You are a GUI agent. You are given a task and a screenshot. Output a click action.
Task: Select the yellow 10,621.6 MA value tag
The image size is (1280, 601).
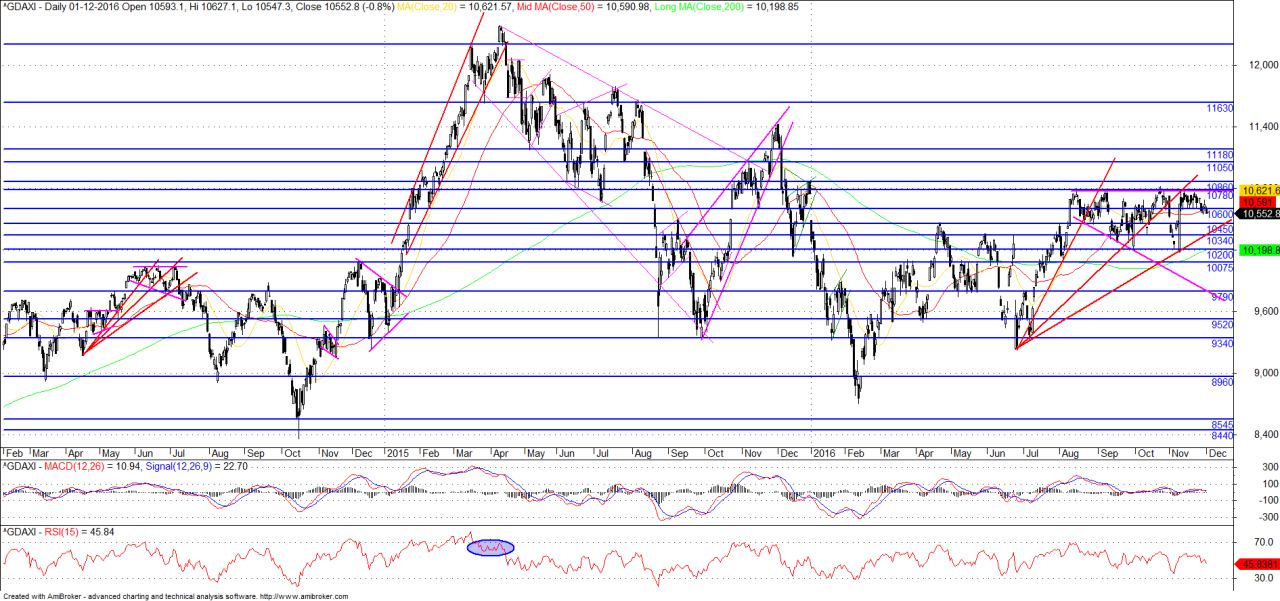point(1259,189)
